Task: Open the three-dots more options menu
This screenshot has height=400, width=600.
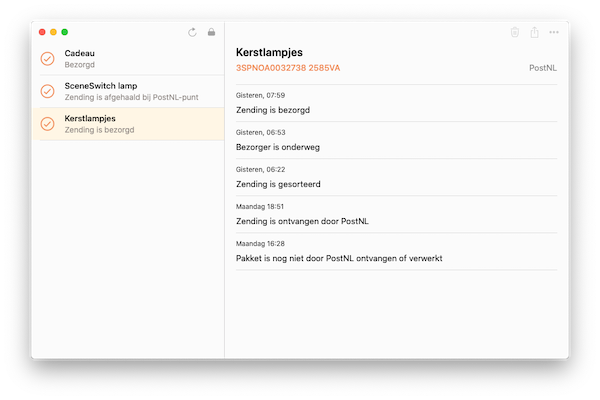Action: tap(554, 32)
